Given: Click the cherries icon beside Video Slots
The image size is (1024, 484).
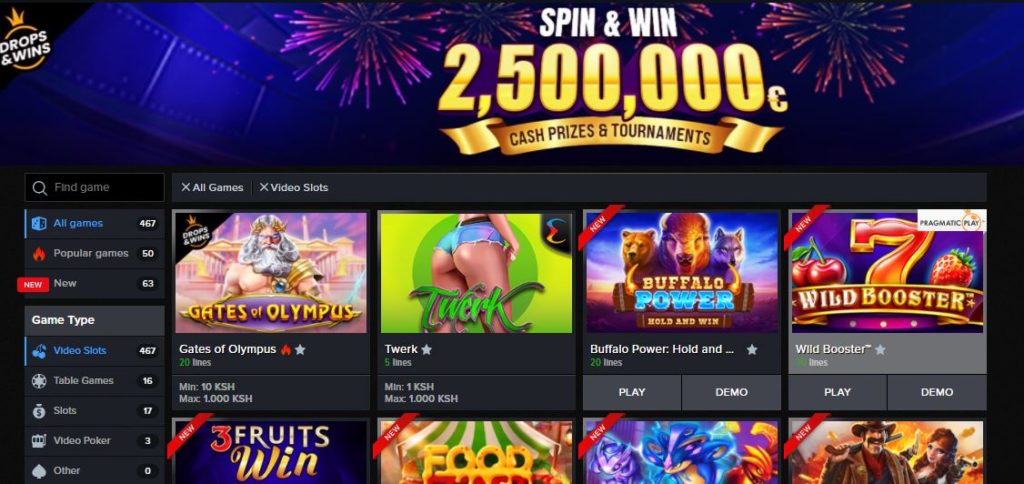Looking at the screenshot, I should (x=39, y=351).
